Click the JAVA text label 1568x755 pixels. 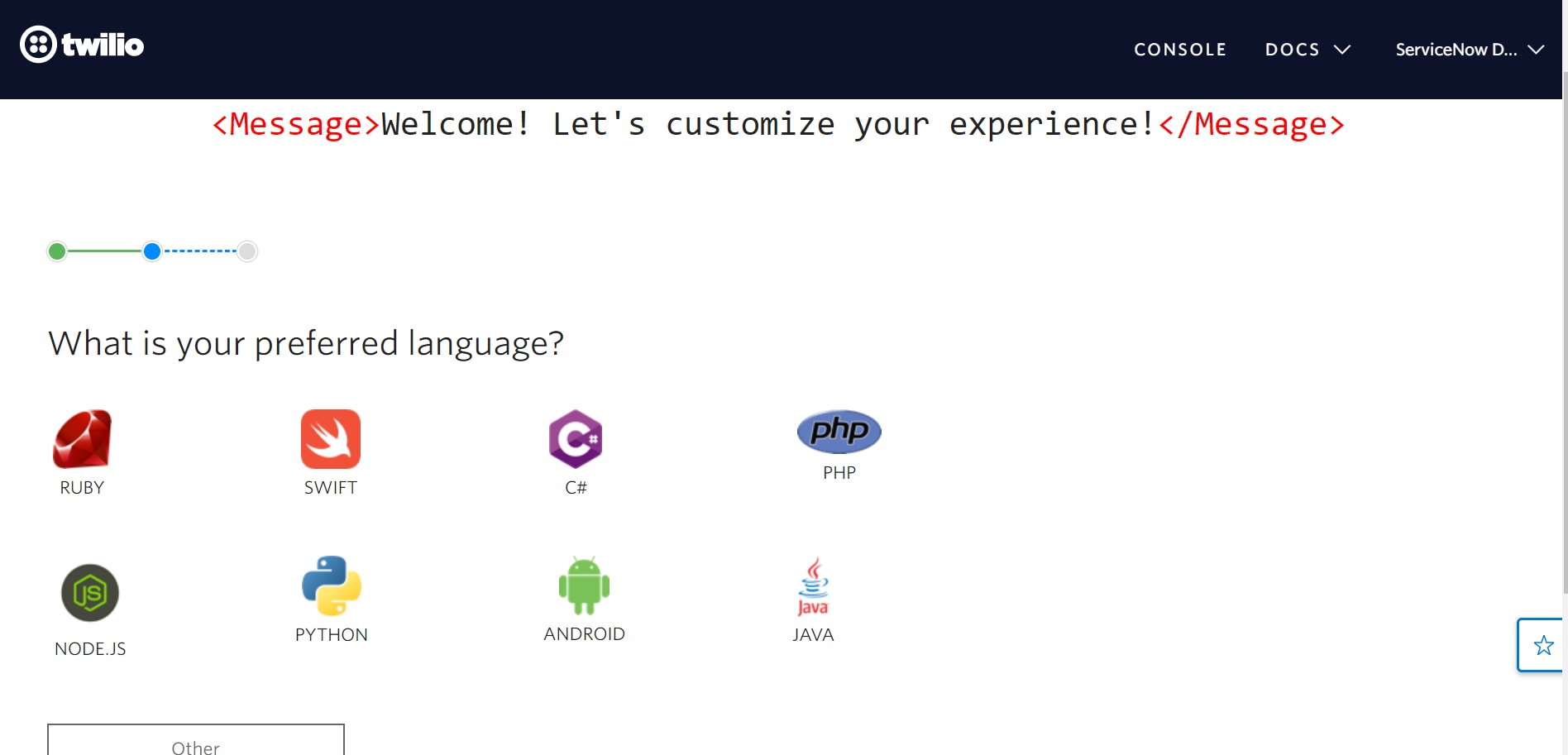pos(813,635)
